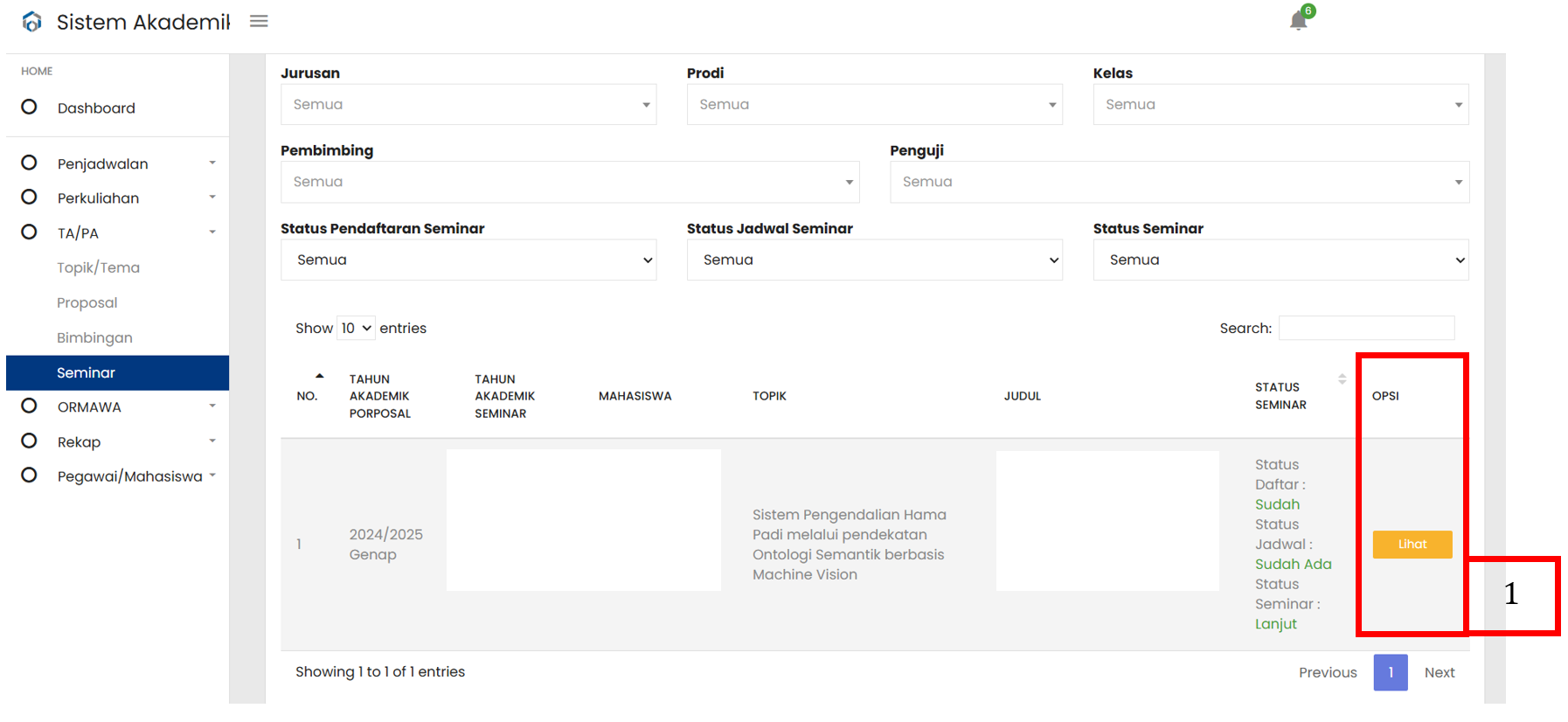Open the Jurusan dropdown
This screenshot has width=1568, height=722.
tap(468, 104)
